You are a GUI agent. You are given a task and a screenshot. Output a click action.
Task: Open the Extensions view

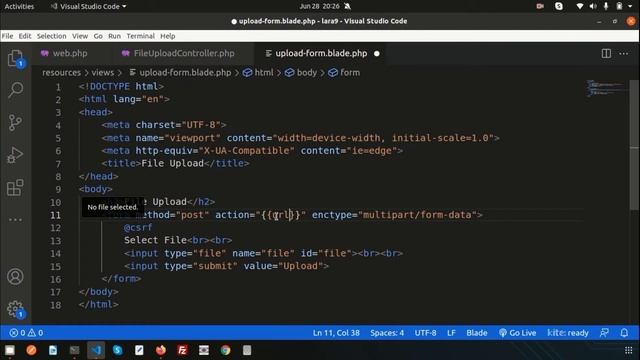tap(15, 187)
